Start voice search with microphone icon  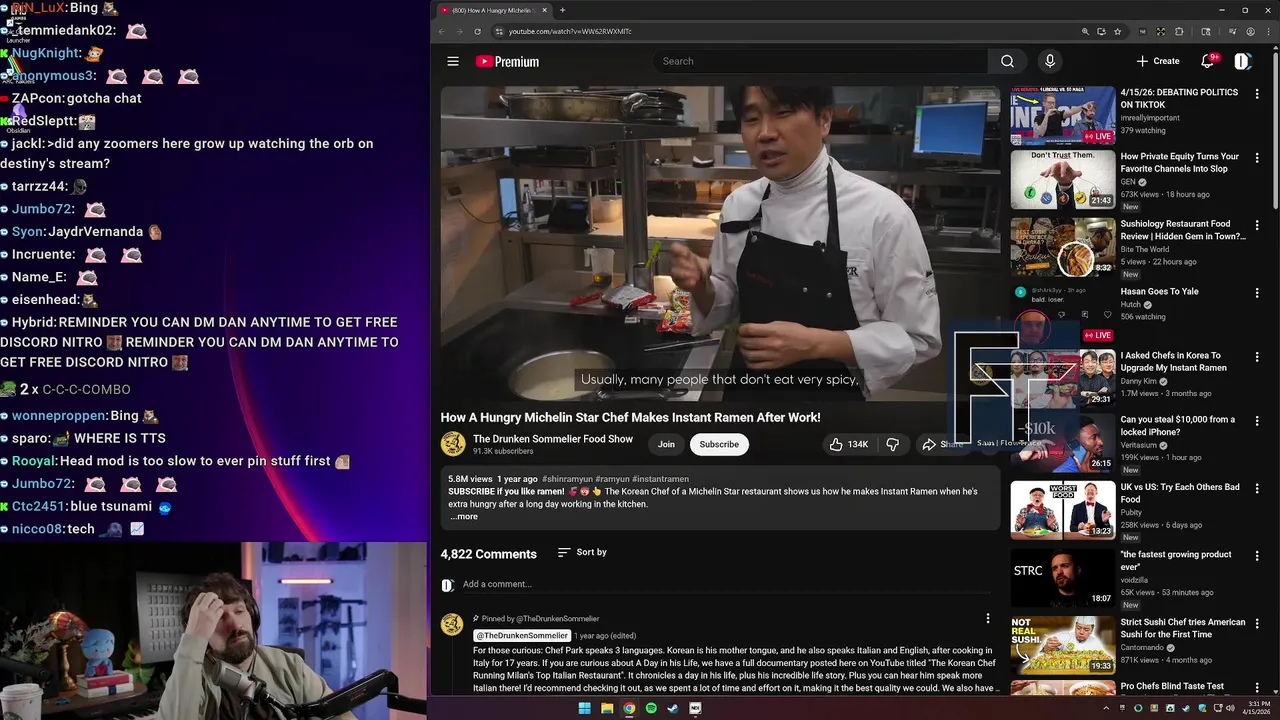pyautogui.click(x=1049, y=61)
